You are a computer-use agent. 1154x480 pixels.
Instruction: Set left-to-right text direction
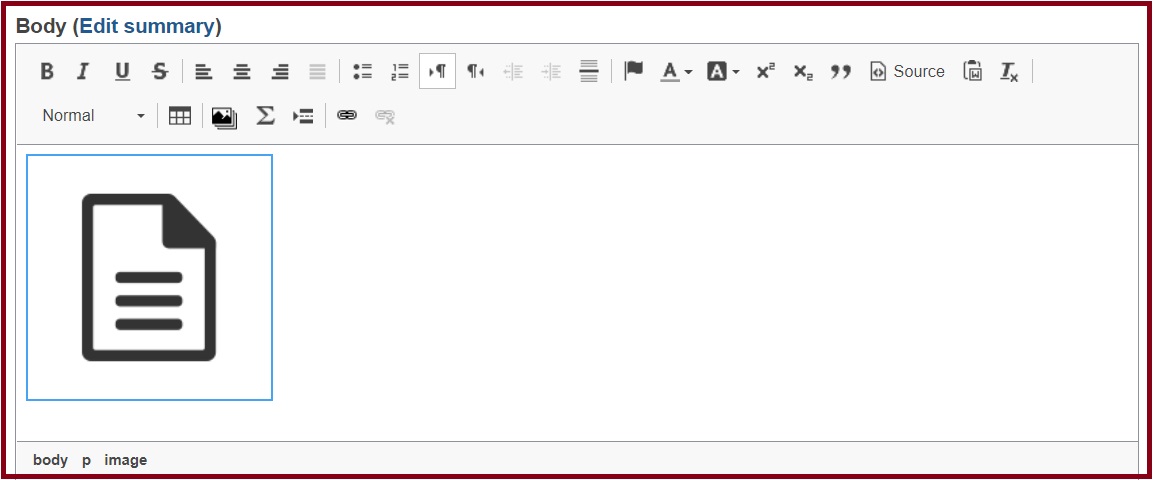[438, 71]
